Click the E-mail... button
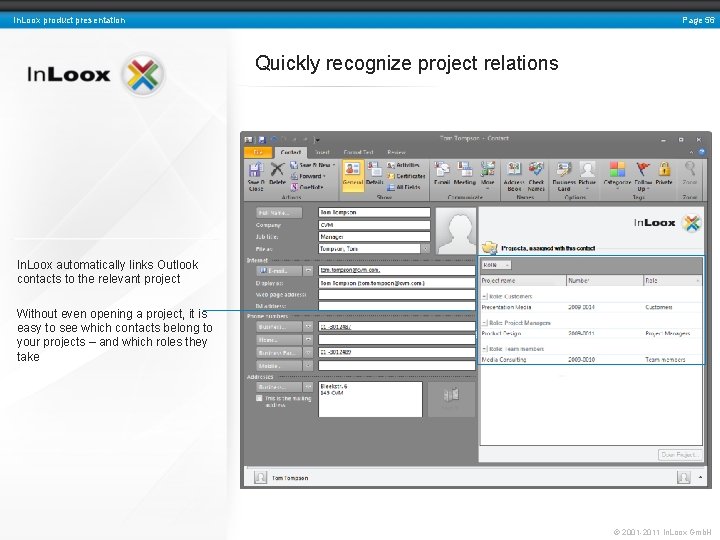 pos(279,271)
